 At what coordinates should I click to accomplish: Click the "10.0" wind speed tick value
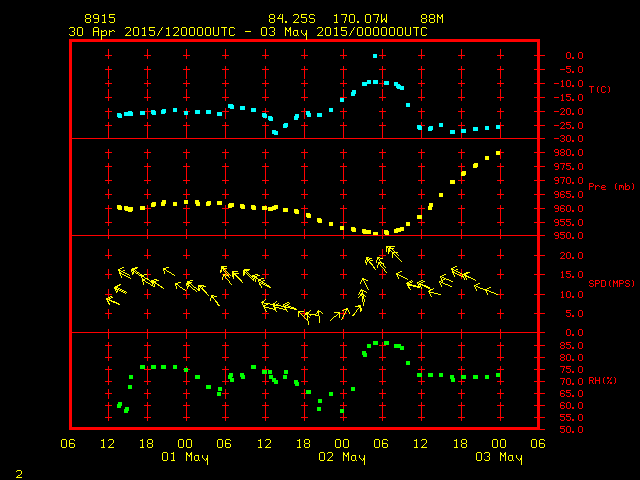[571, 295]
